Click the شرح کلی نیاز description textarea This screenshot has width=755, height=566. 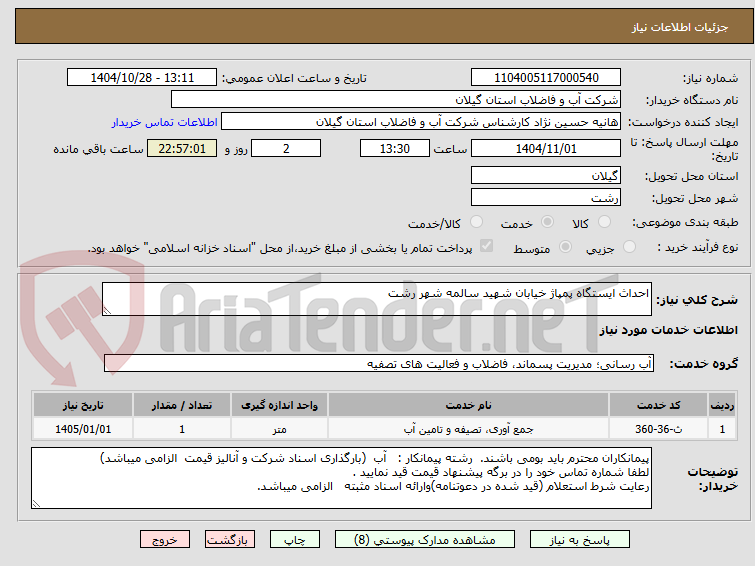click(x=377, y=299)
